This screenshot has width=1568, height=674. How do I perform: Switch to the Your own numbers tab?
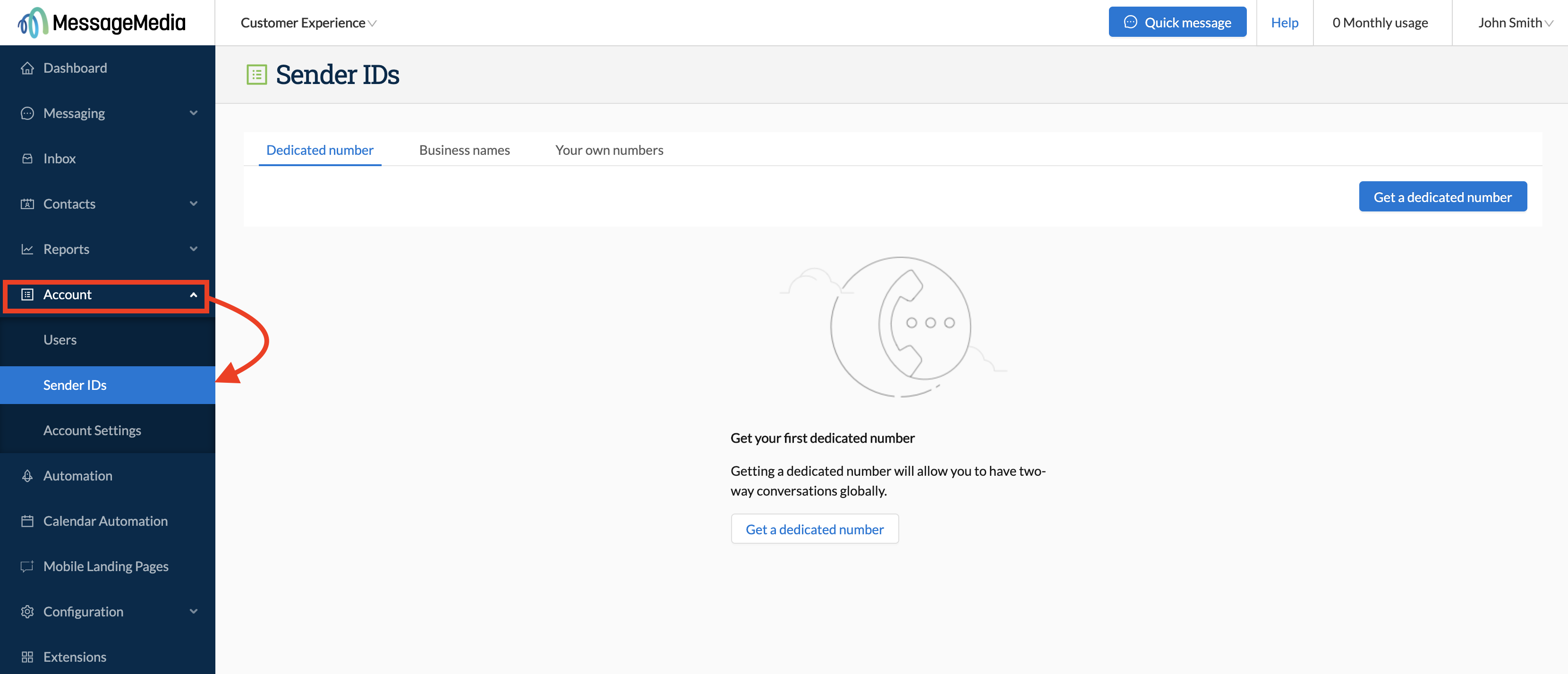(x=609, y=150)
